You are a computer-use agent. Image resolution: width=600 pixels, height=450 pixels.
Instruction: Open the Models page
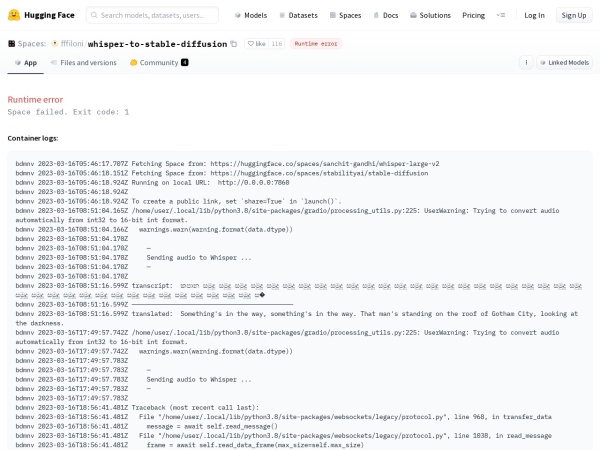click(251, 15)
